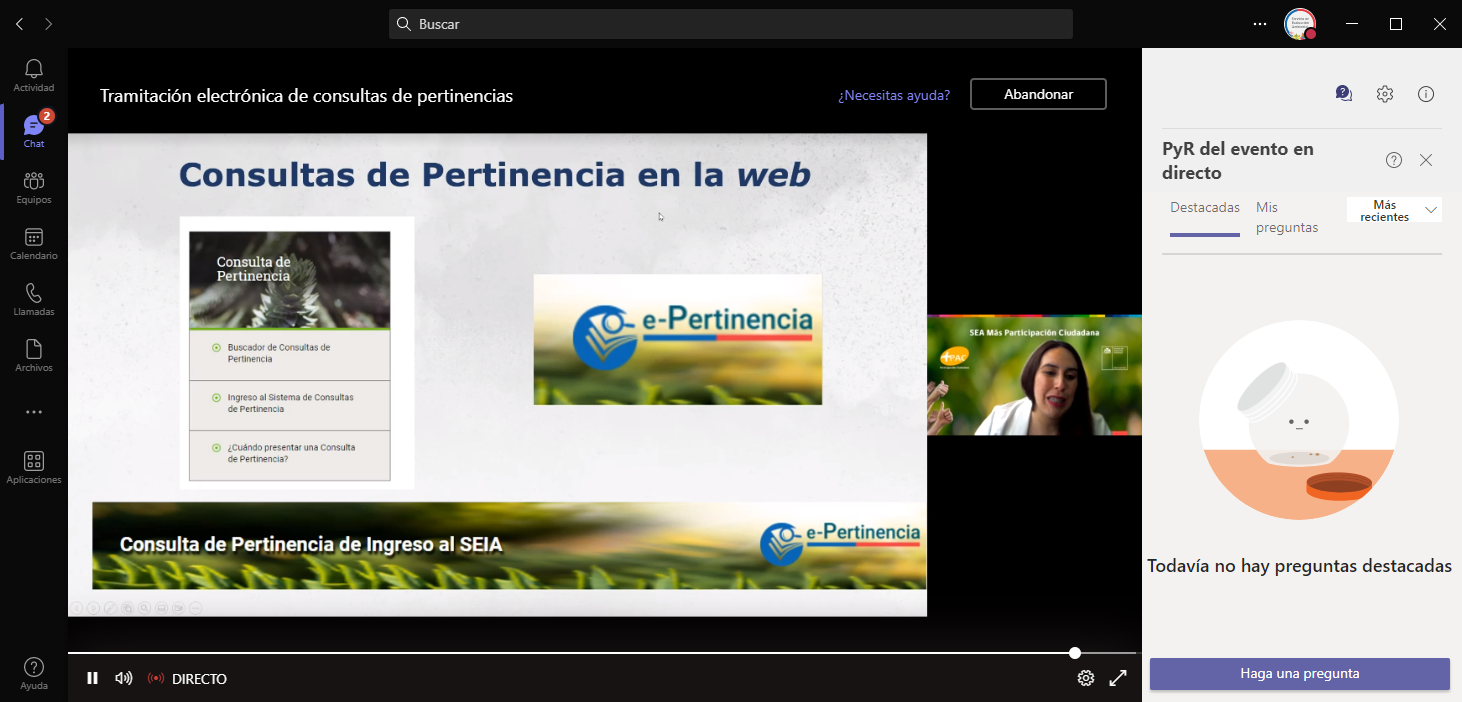Open the title bar more options menu
Image resolution: width=1462 pixels, height=702 pixels.
[1259, 24]
